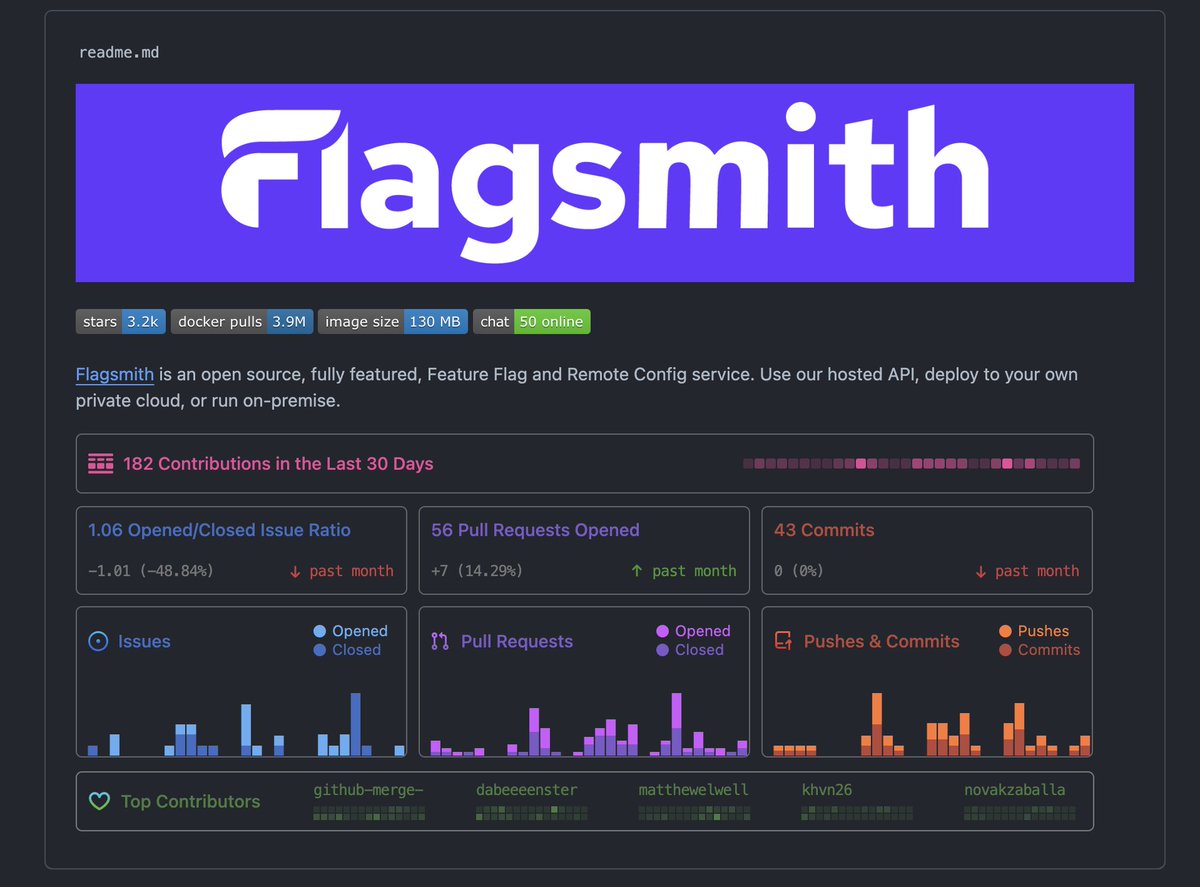This screenshot has height=887, width=1200.
Task: Click the Pull Requests bar chart
Action: (x=589, y=724)
